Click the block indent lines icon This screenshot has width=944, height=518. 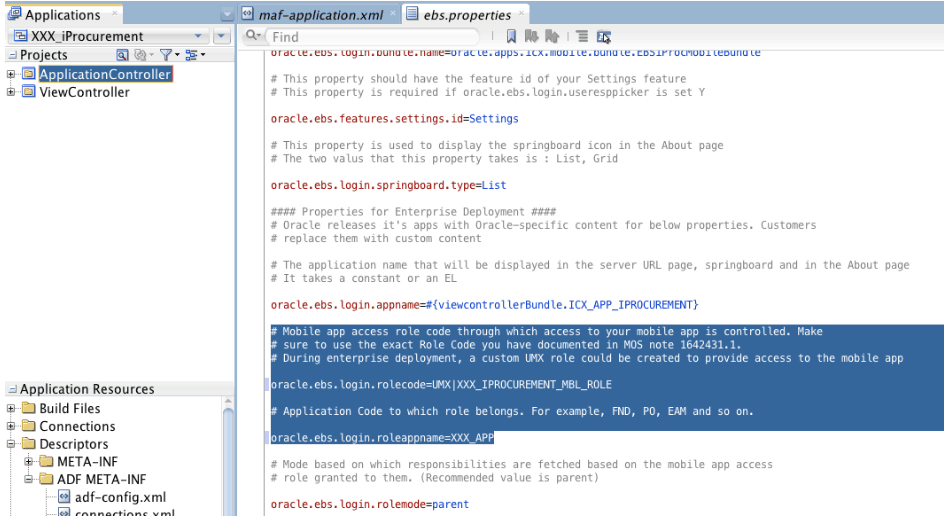pyautogui.click(x=582, y=36)
